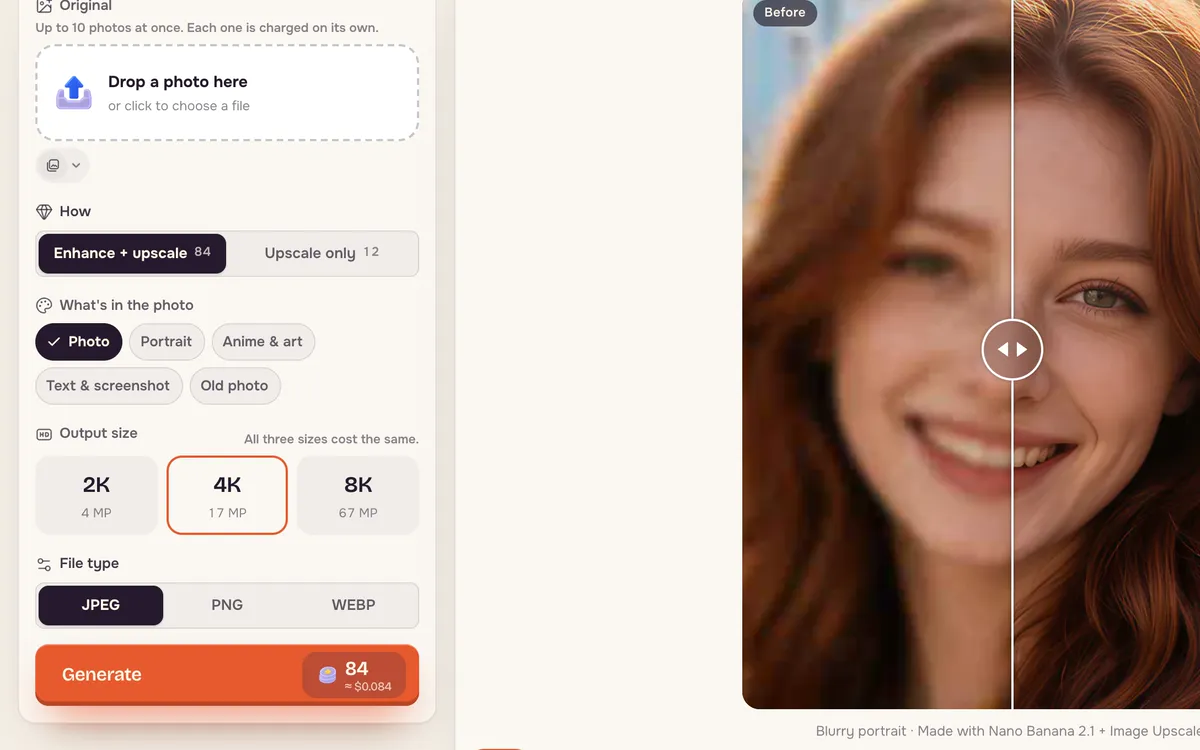This screenshot has width=1200, height=750.
Task: Choose the Old photo chip
Action: click(235, 386)
